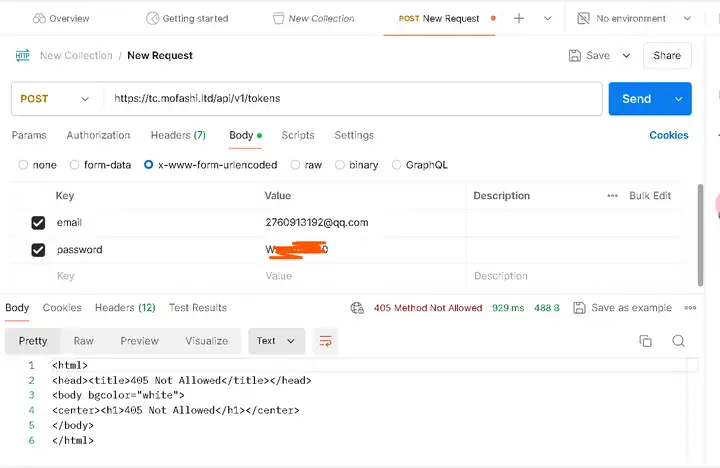Copy the response body with copy icon
The height and width of the screenshot is (468, 720).
coord(645,341)
